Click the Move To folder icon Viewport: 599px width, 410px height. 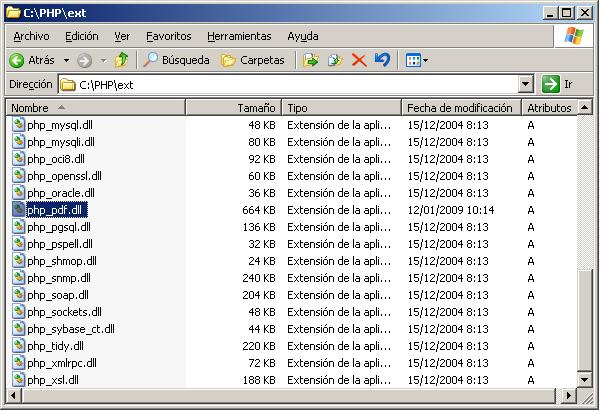pyautogui.click(x=311, y=60)
